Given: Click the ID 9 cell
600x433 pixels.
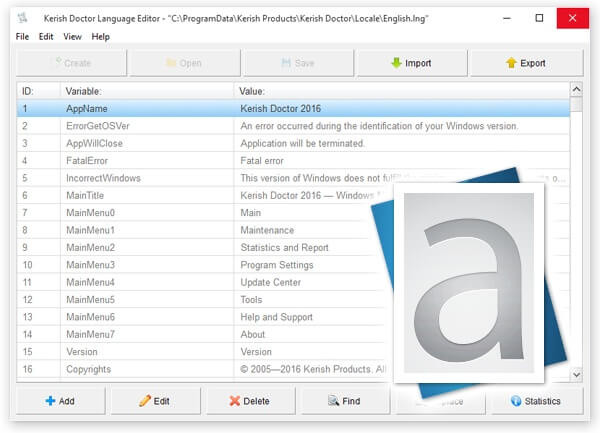Looking at the screenshot, I should (x=38, y=247).
